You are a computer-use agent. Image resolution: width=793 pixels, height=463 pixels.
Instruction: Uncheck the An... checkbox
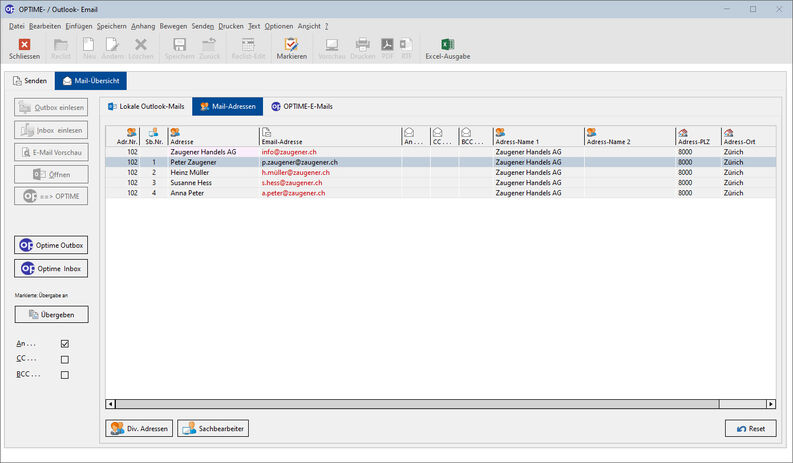[x=65, y=344]
